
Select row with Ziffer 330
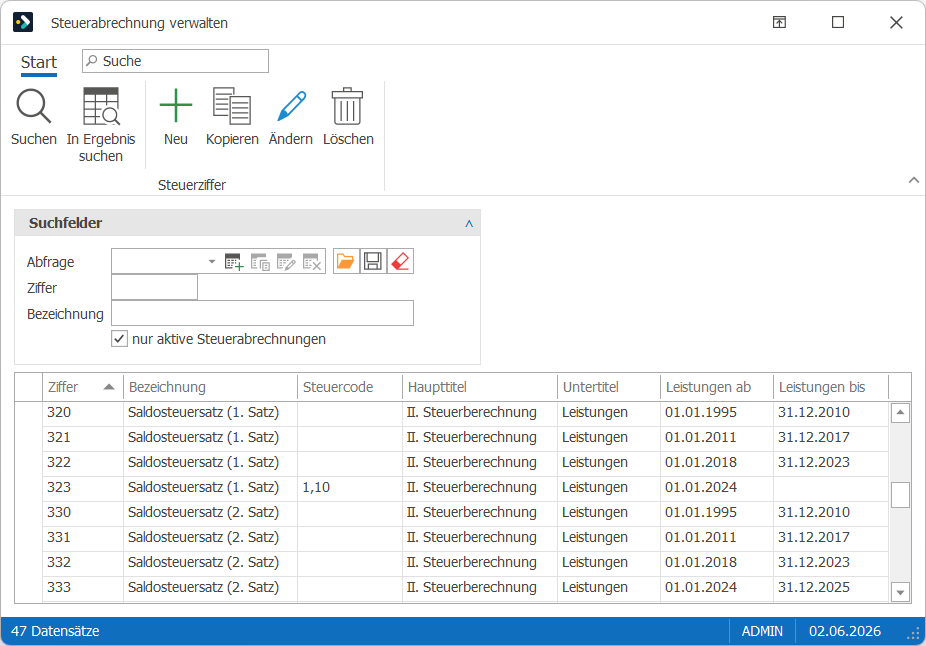[x=451, y=513]
